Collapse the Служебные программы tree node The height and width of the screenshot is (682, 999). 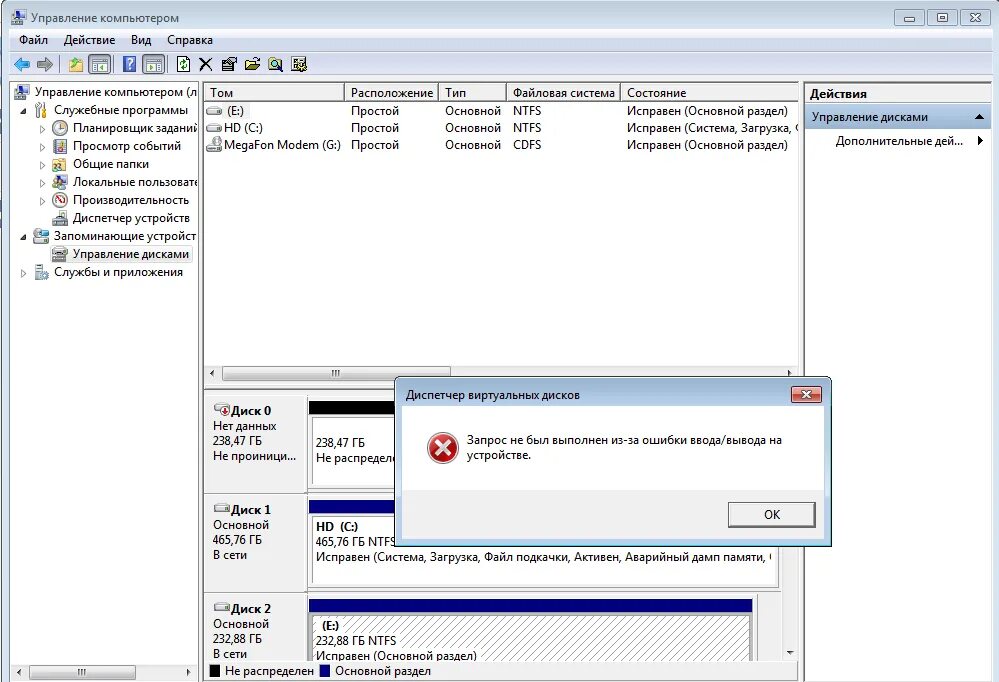click(x=24, y=111)
